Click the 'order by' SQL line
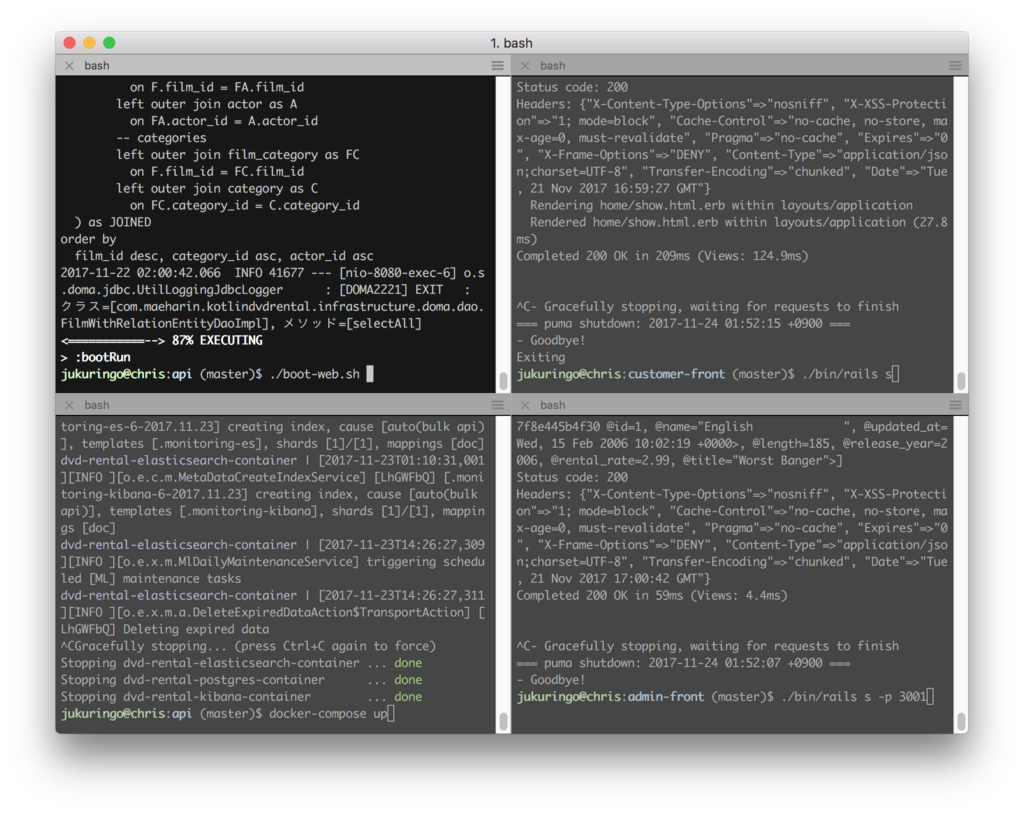Screen dimensions: 1024x813 pyautogui.click(x=88, y=239)
